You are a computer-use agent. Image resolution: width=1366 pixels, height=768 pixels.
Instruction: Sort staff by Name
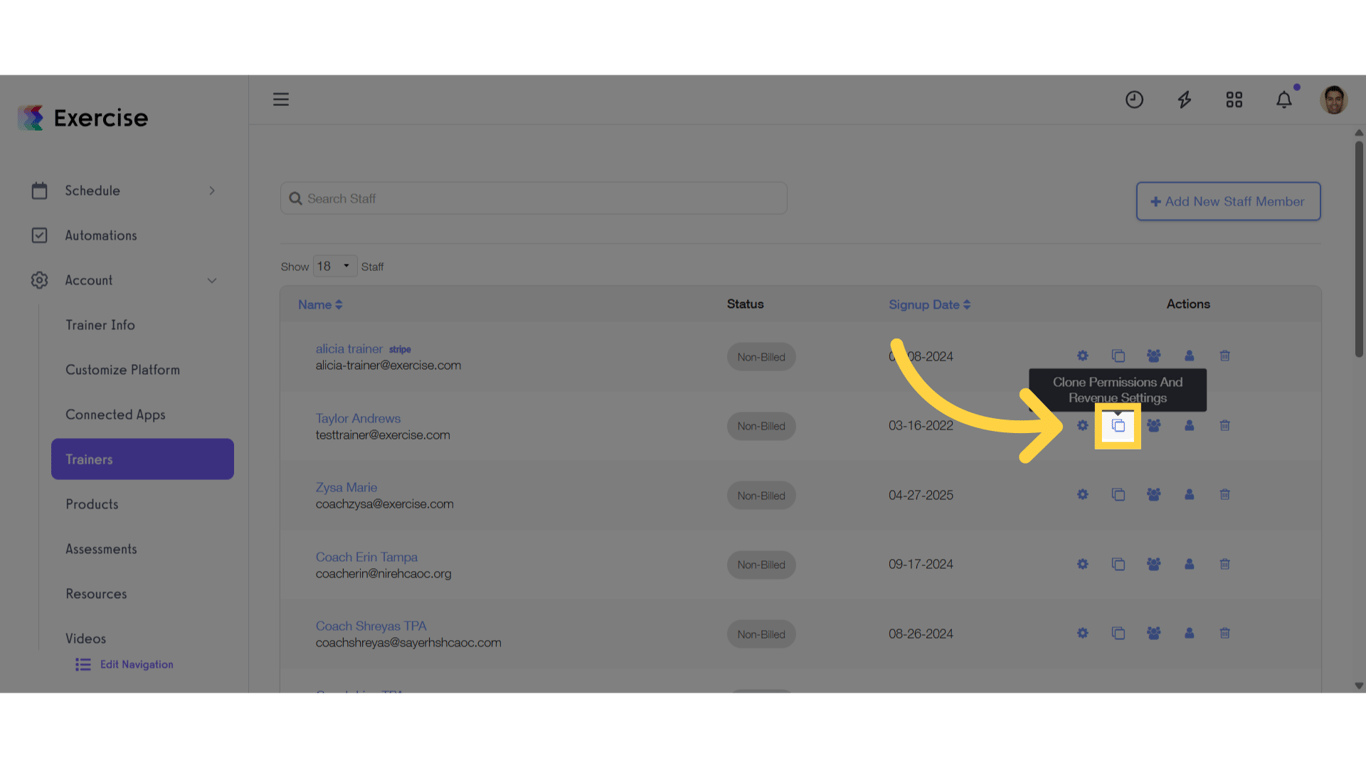pos(320,304)
